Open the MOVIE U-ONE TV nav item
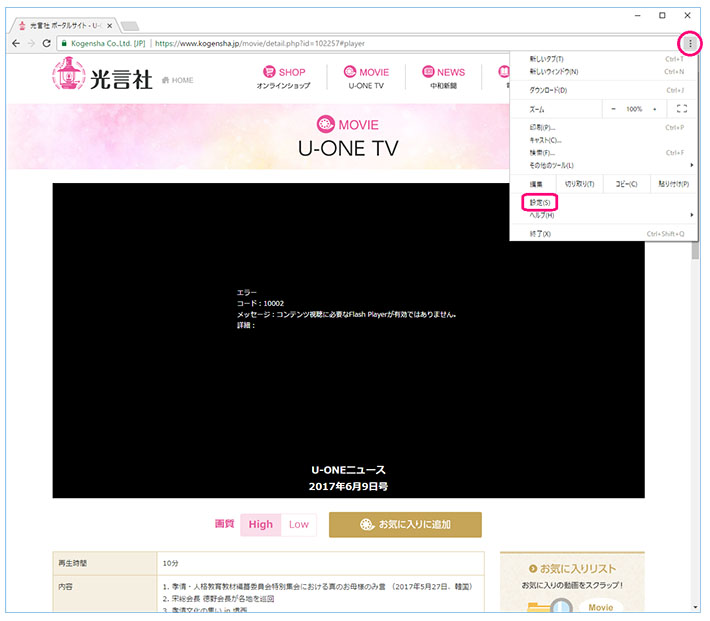 (366, 78)
